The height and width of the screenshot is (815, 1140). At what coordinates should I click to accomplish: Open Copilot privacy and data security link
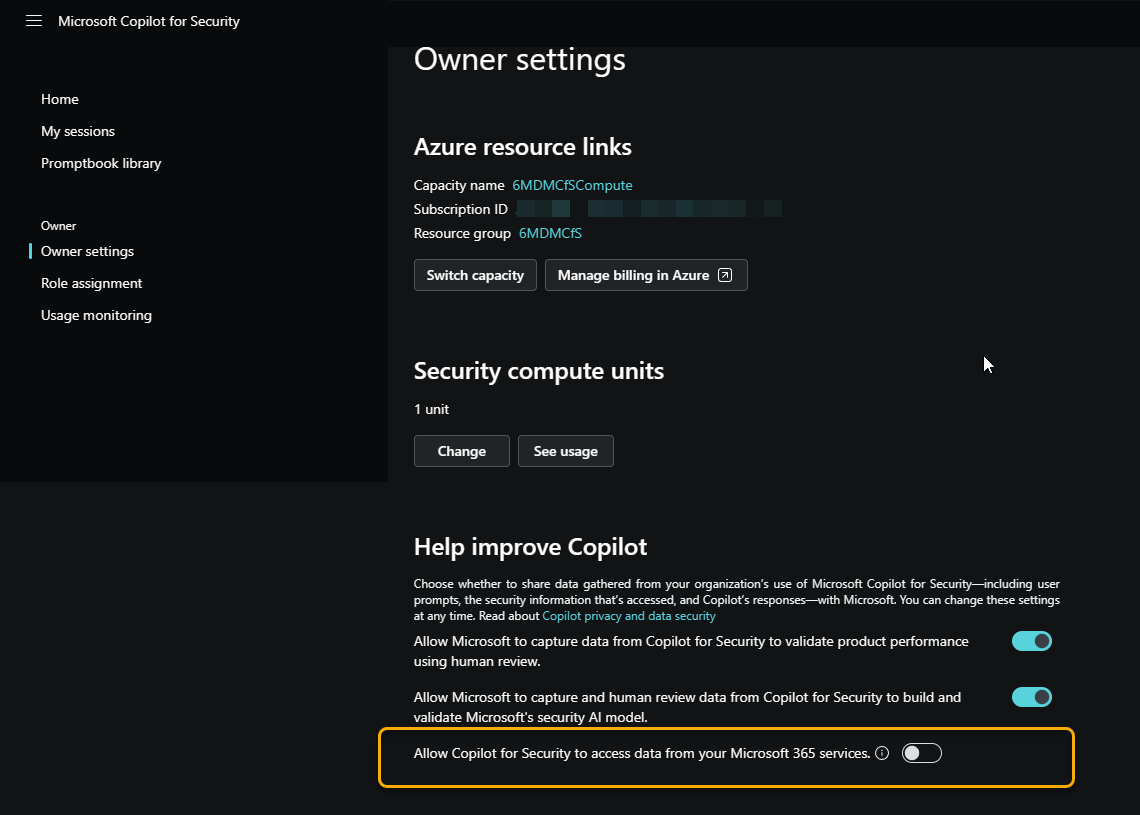629,616
